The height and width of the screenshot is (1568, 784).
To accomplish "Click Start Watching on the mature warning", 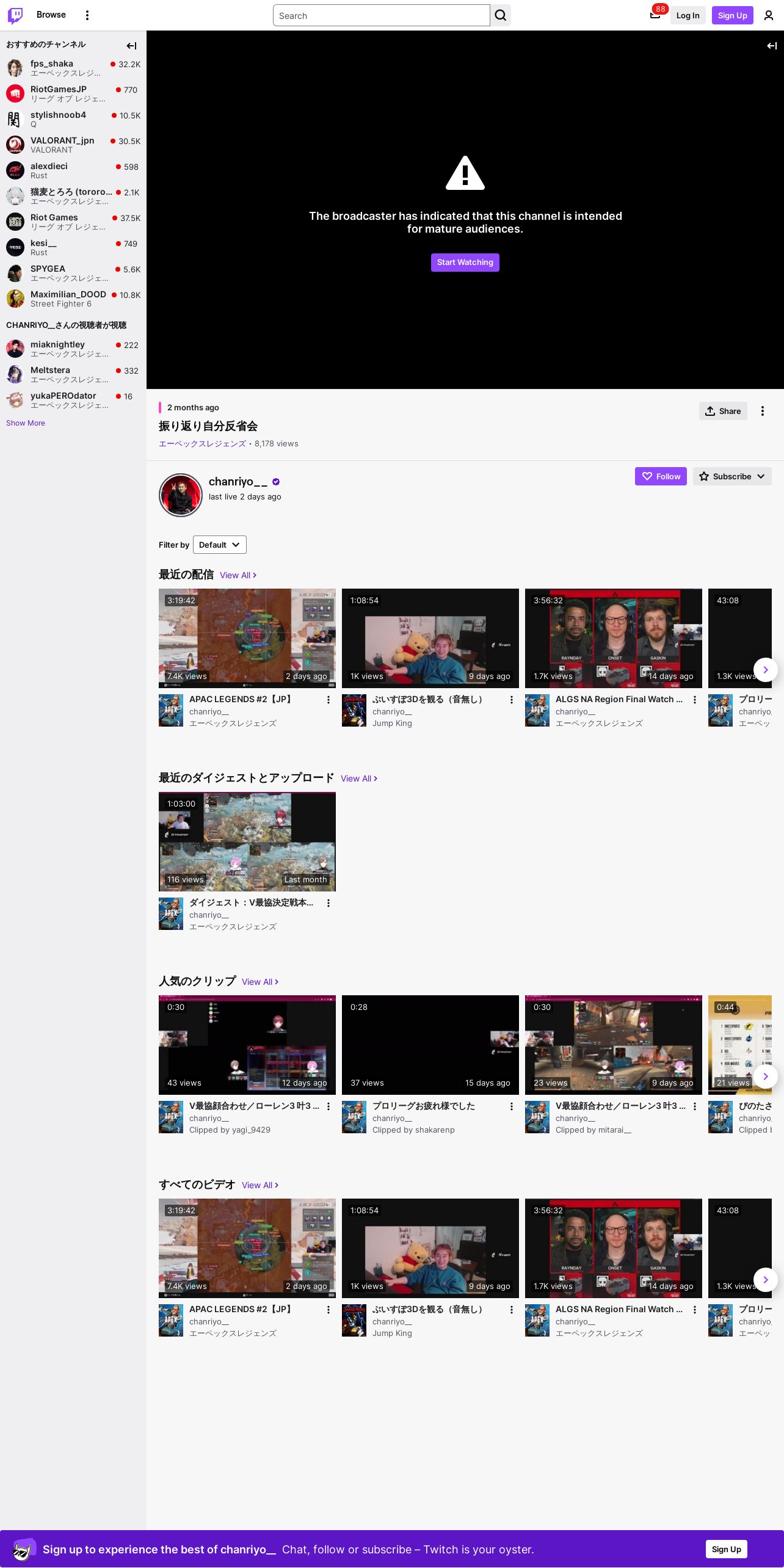I will tap(465, 263).
